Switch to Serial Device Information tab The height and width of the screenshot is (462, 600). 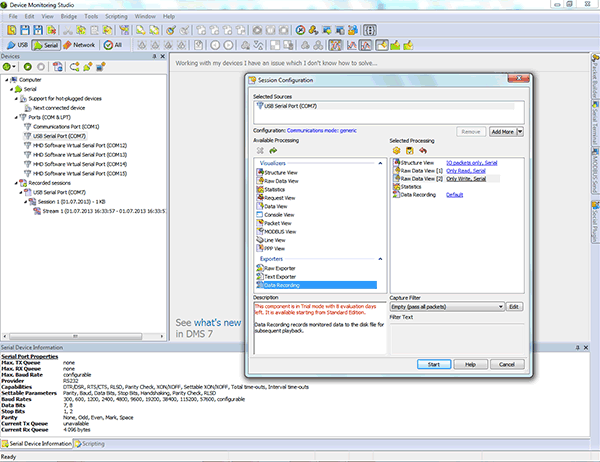(37, 444)
